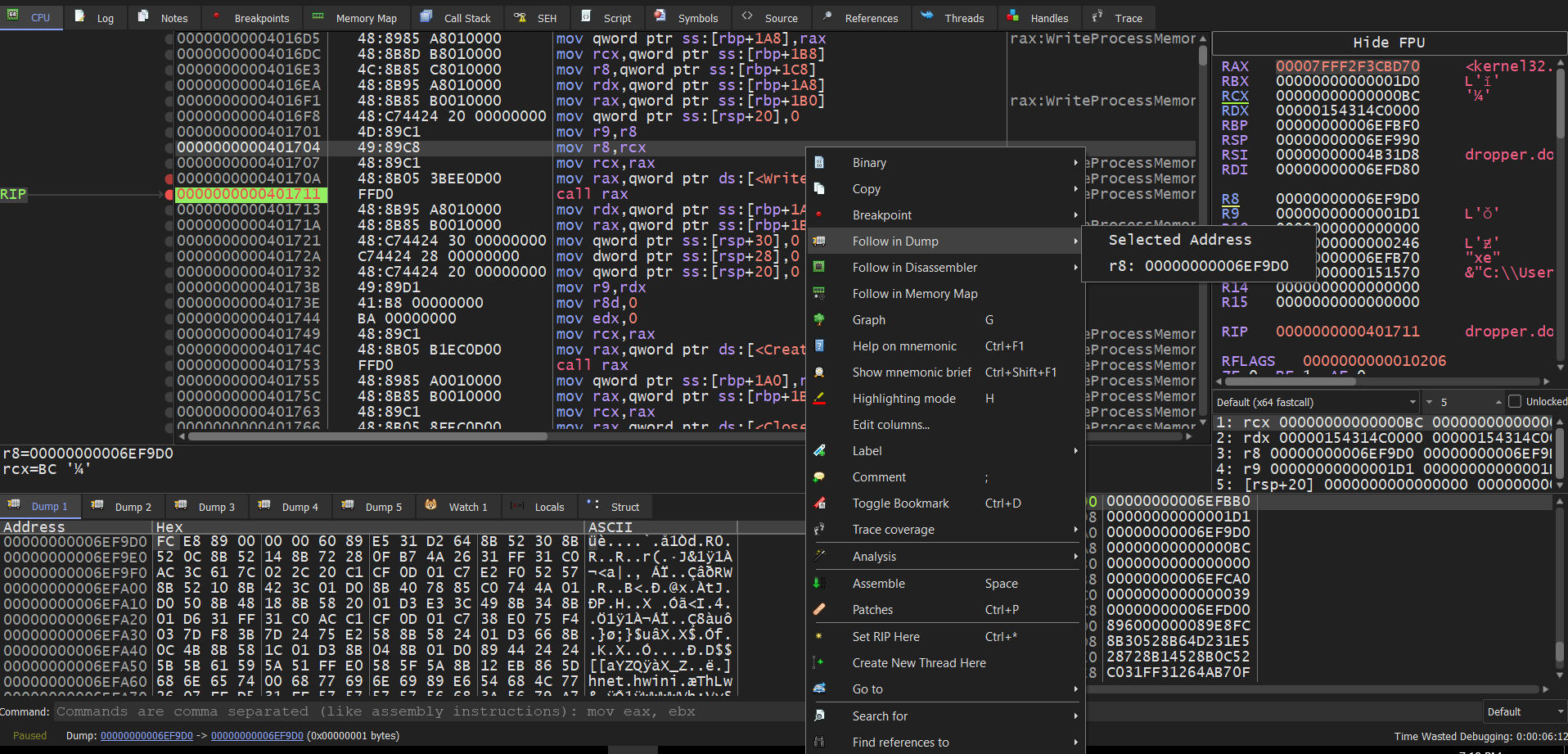The width and height of the screenshot is (1568, 754).
Task: Toggle breakpoint bullet at address 0000000000401721
Action: (169, 242)
